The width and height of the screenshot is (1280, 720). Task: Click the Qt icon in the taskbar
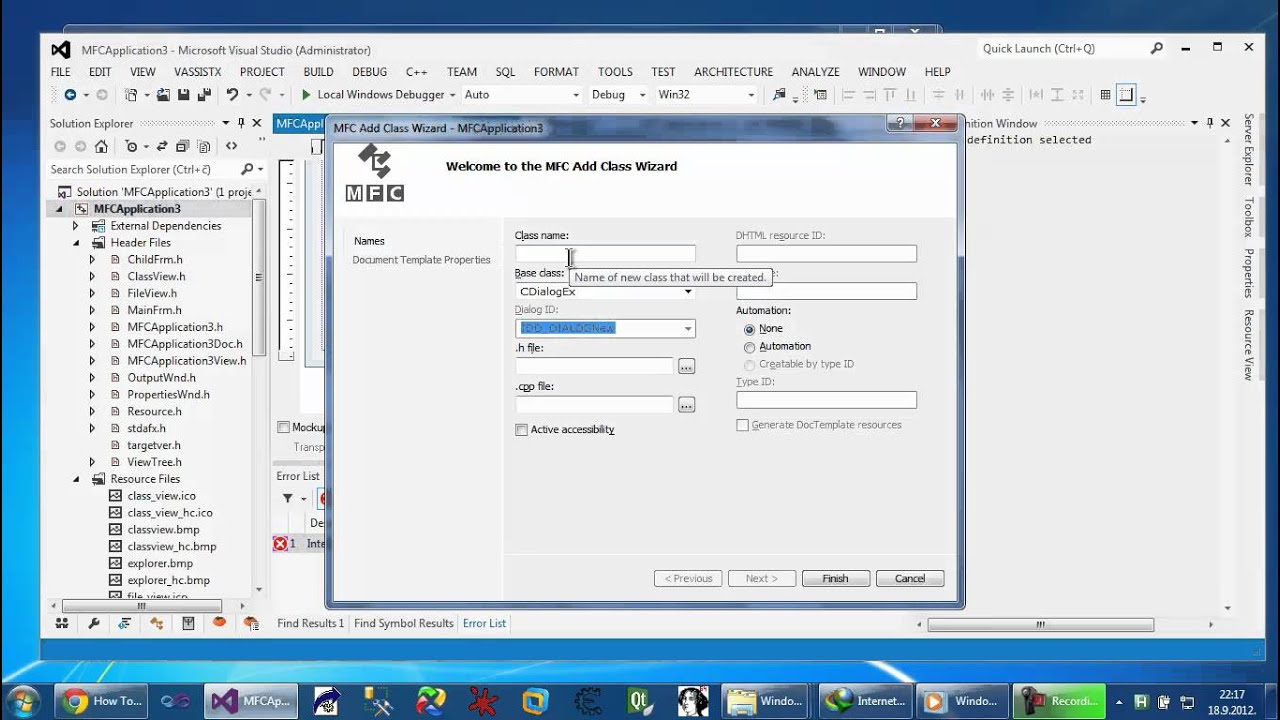click(639, 700)
